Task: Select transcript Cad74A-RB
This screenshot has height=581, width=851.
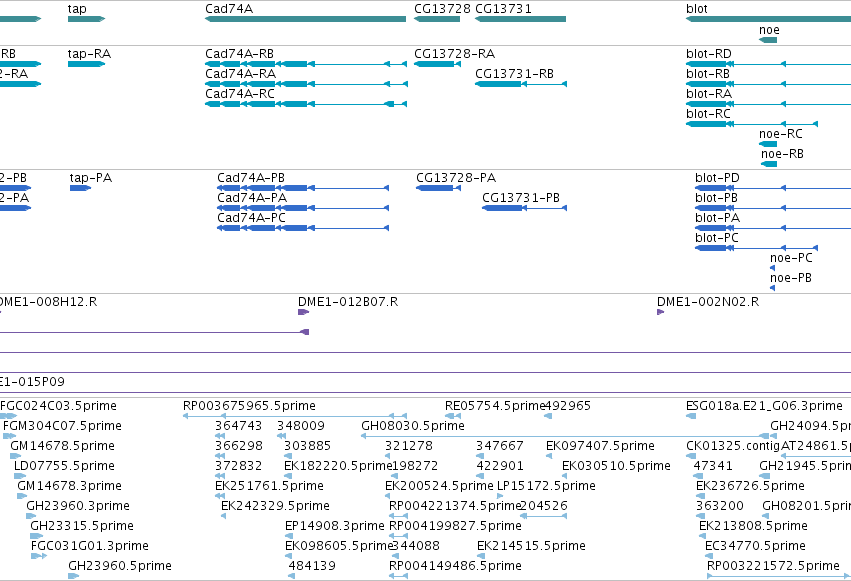Action: (306, 64)
